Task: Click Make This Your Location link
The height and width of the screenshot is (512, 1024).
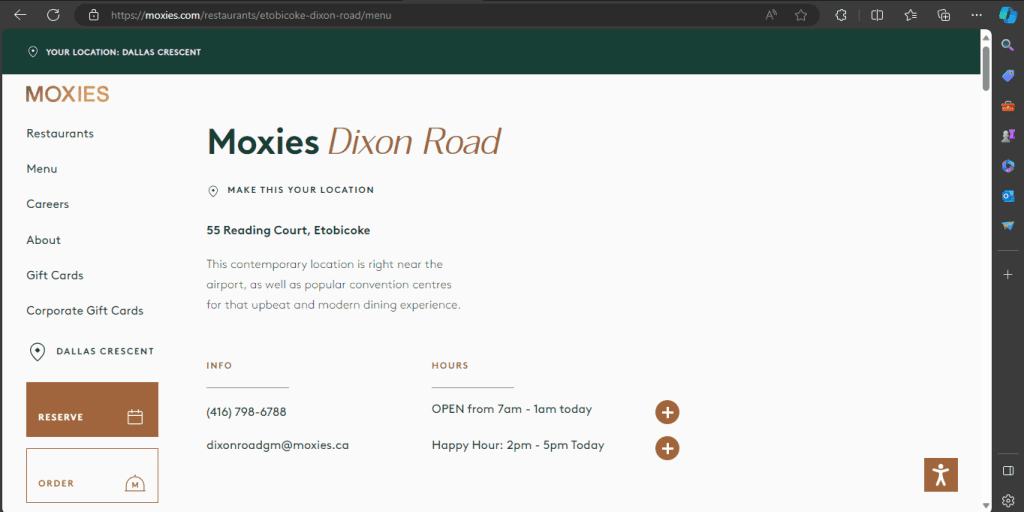Action: click(300, 190)
